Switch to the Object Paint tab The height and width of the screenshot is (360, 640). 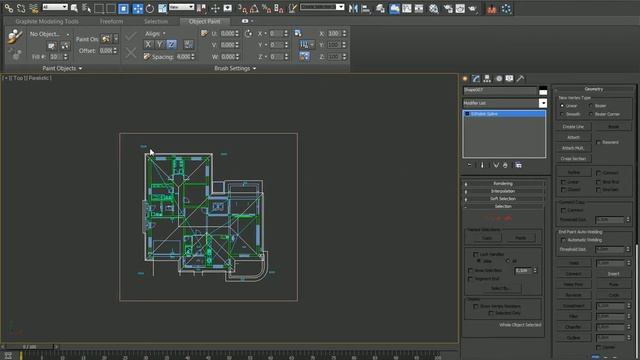pos(204,21)
